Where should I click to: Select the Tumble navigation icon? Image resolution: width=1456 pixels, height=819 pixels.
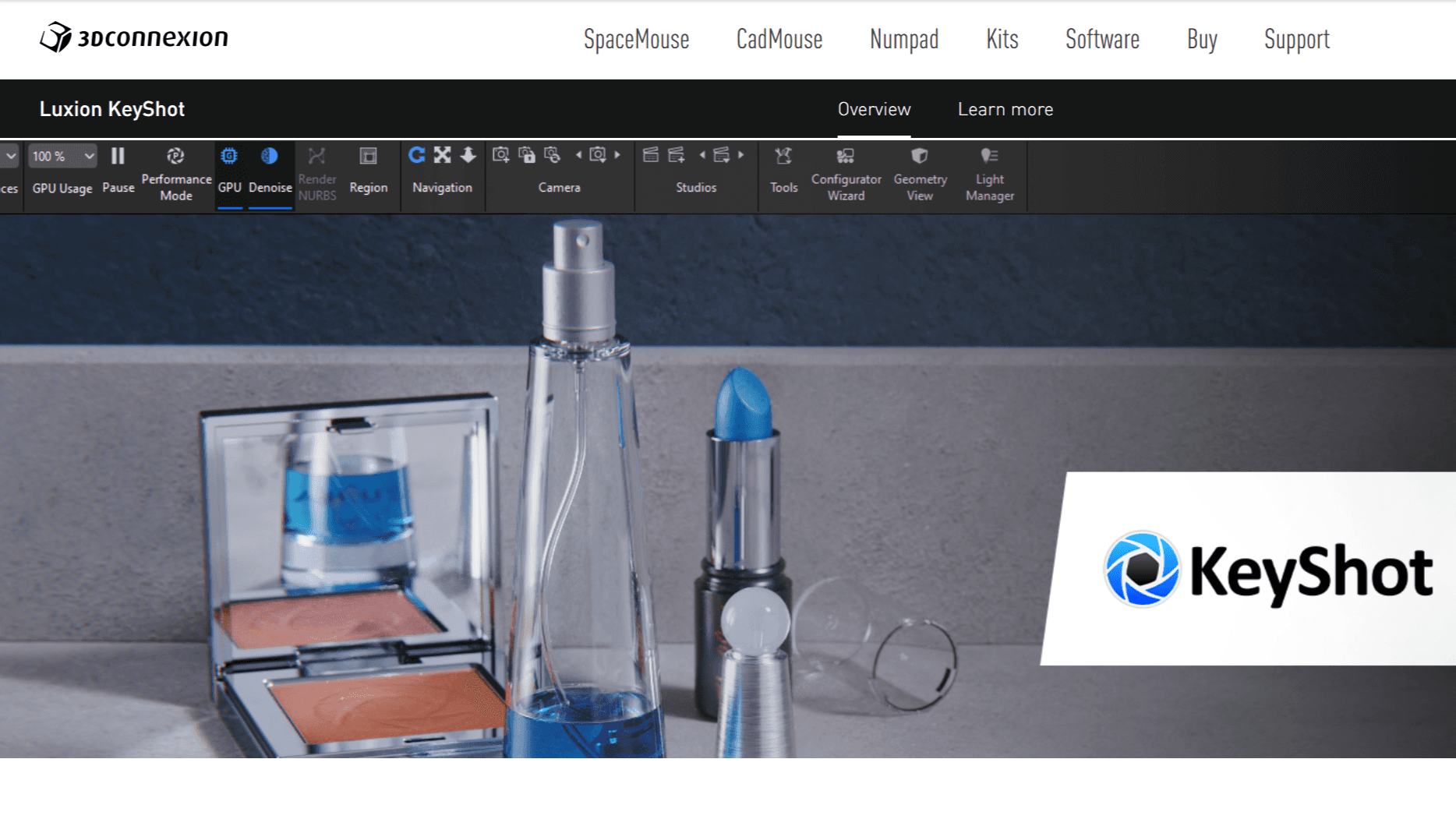(x=417, y=155)
